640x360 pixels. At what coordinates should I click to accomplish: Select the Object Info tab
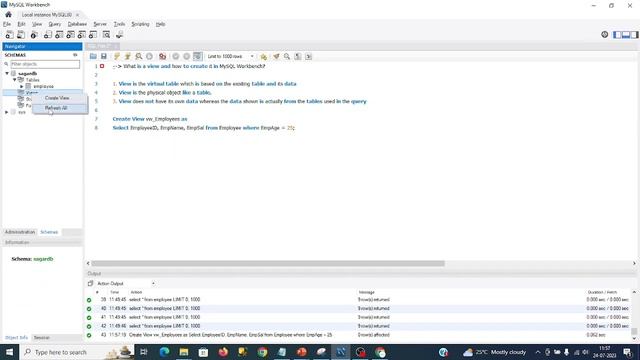coord(16,338)
